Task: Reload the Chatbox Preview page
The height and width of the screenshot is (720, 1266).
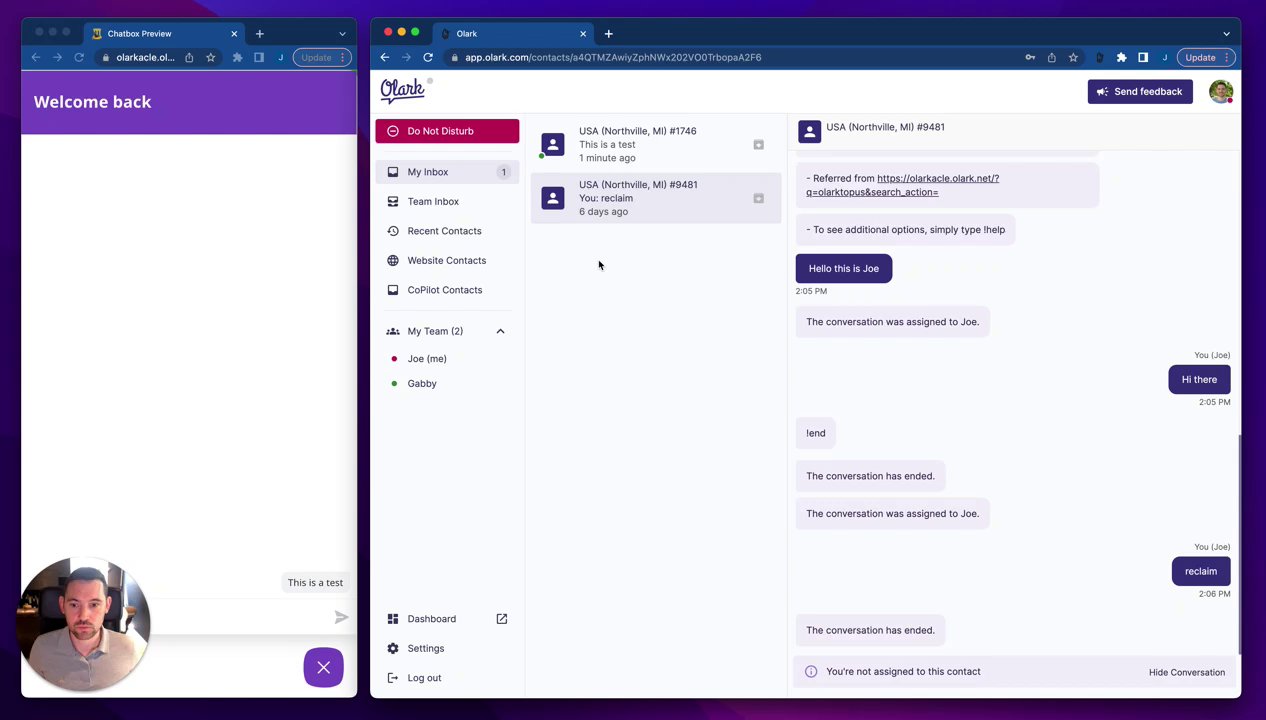Action: (x=79, y=57)
